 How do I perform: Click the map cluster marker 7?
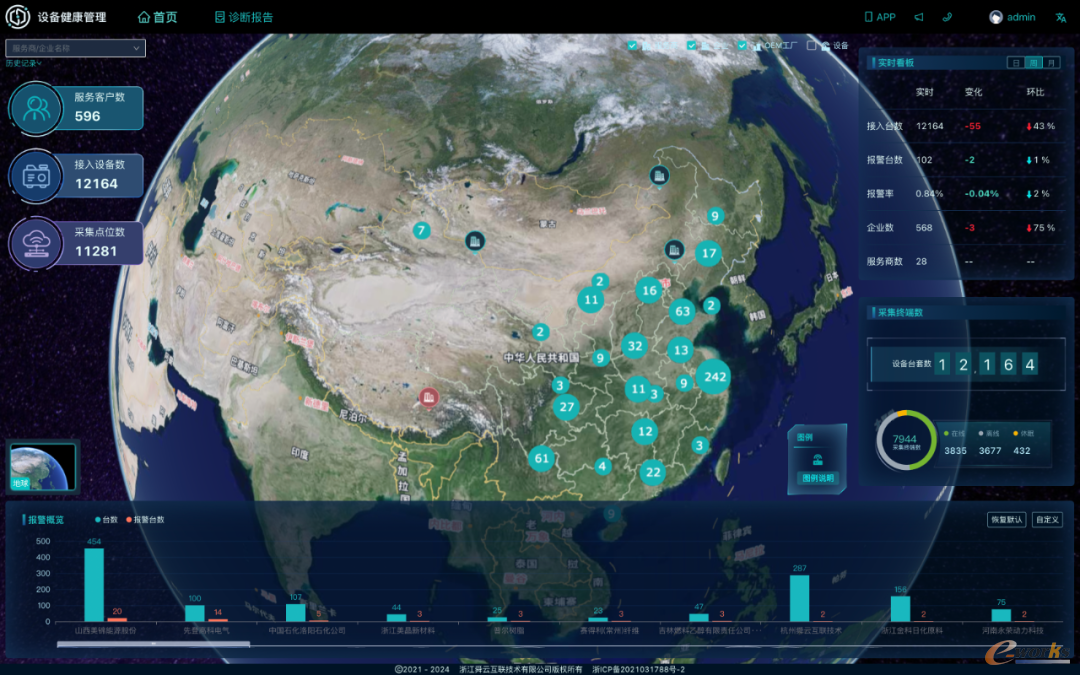click(x=422, y=230)
